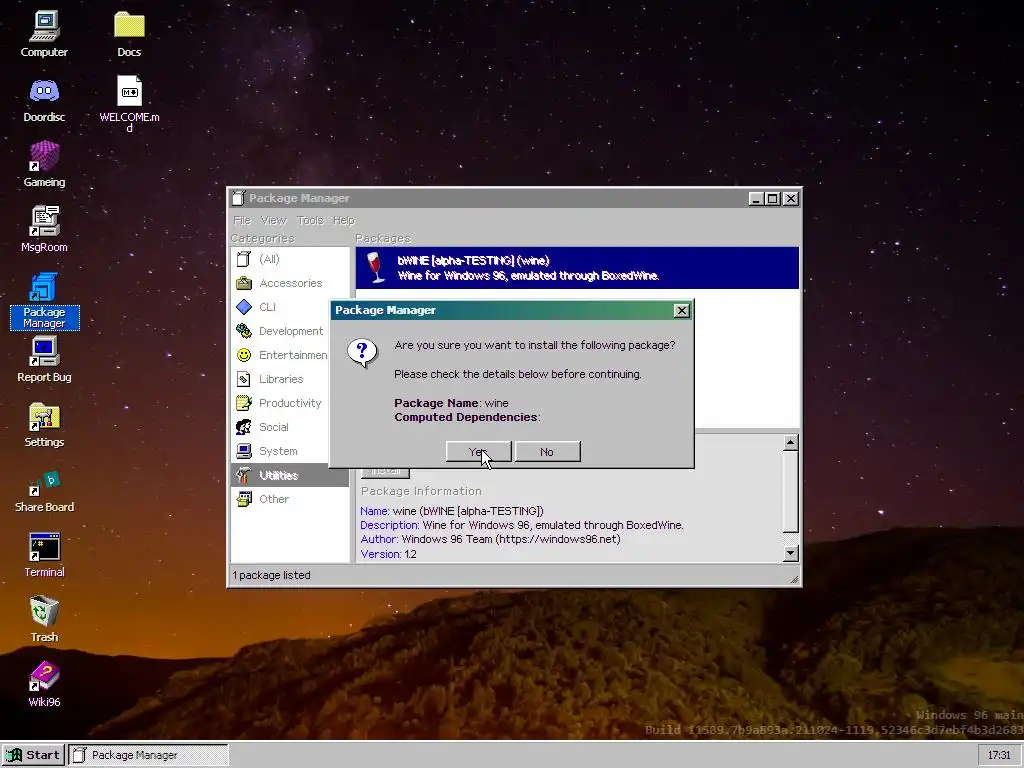Click the wine glass package icon
Screen dimensions: 1024x768
(374, 268)
